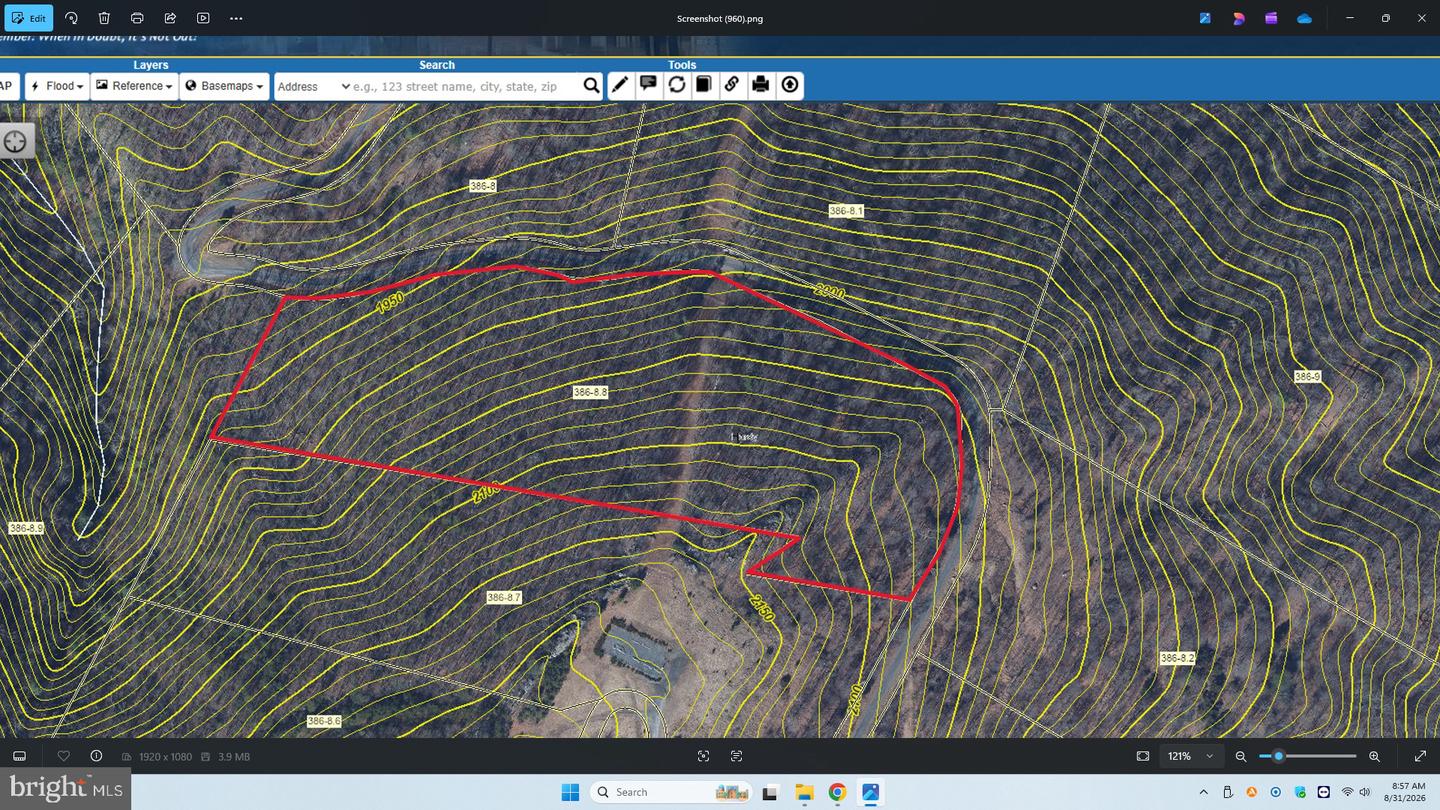Viewport: 1440px width, 810px height.
Task: Click the contour elevation label 1950
Action: pos(390,303)
